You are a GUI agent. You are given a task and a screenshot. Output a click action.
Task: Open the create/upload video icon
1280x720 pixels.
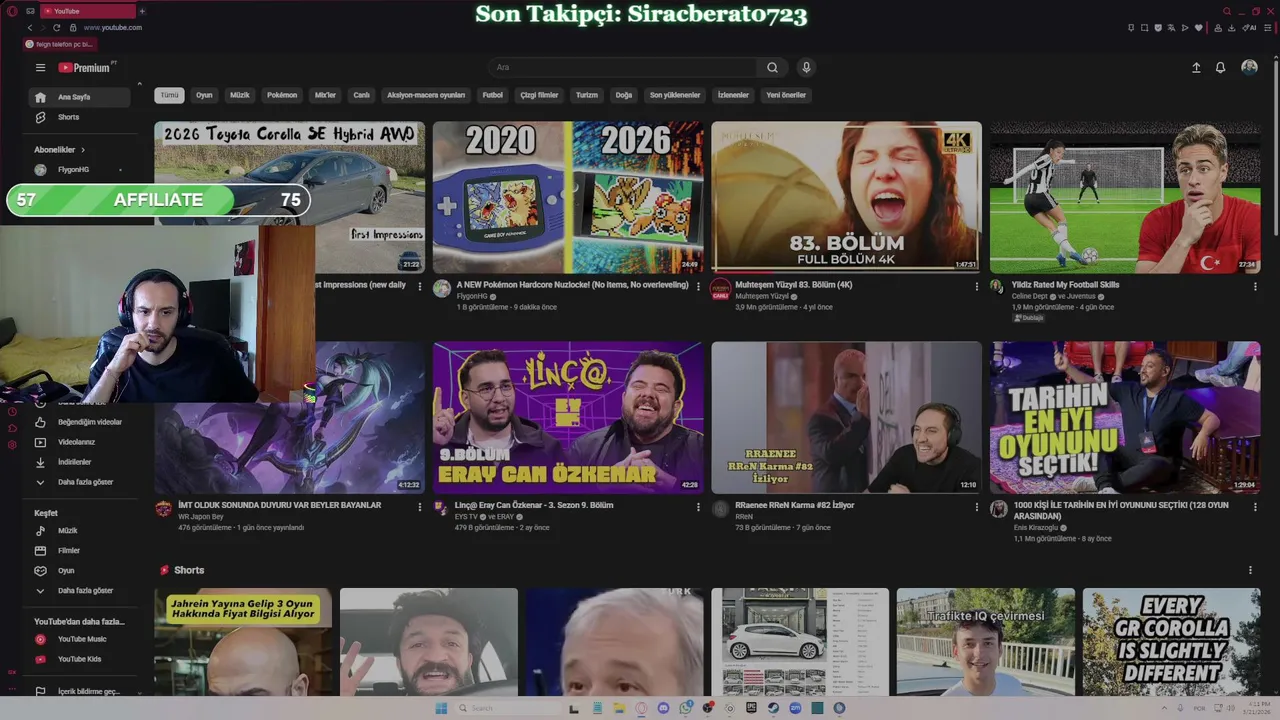point(1196,67)
